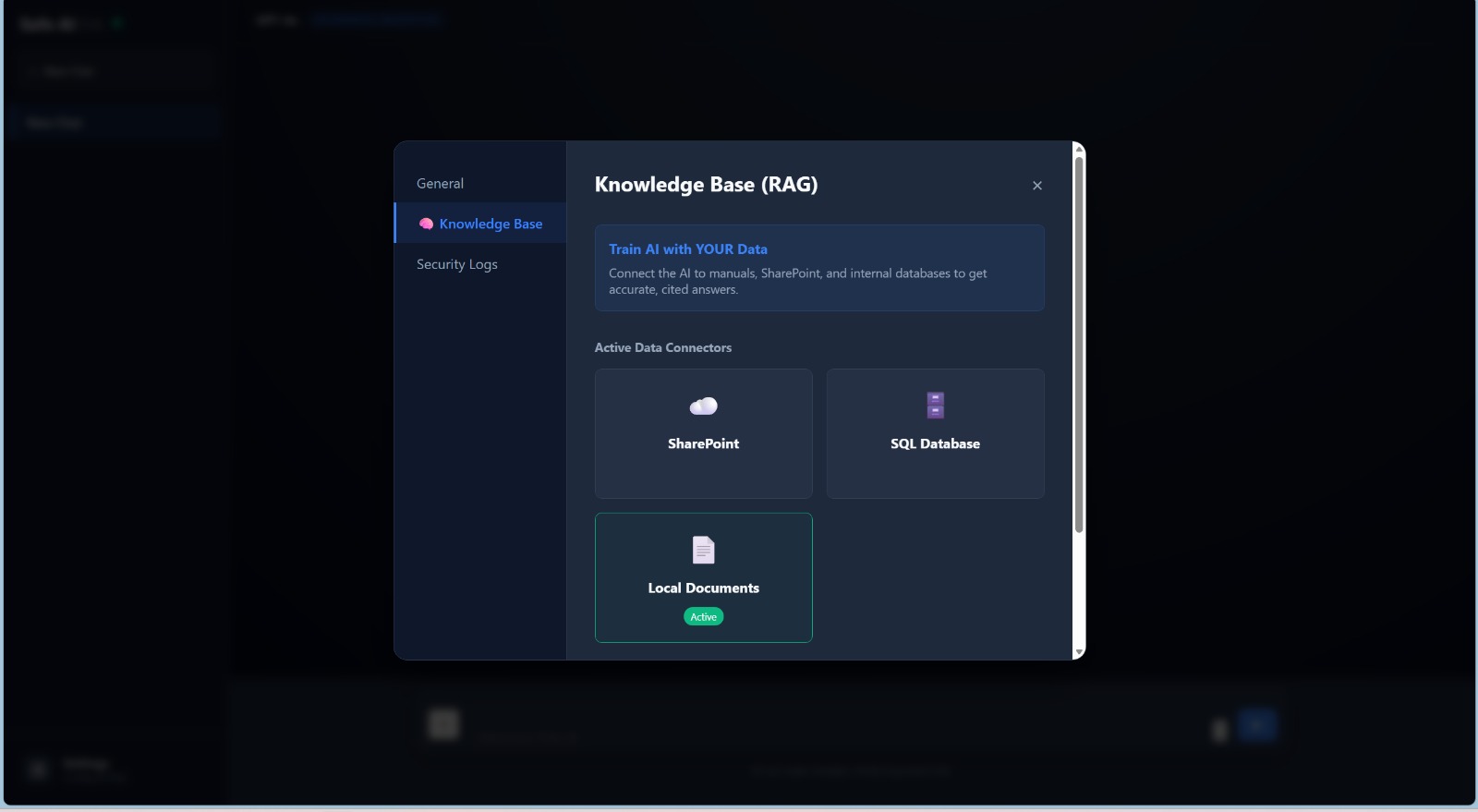Screen dimensions: 1478x812
Task: Open the General settings tab
Action: click(x=440, y=184)
